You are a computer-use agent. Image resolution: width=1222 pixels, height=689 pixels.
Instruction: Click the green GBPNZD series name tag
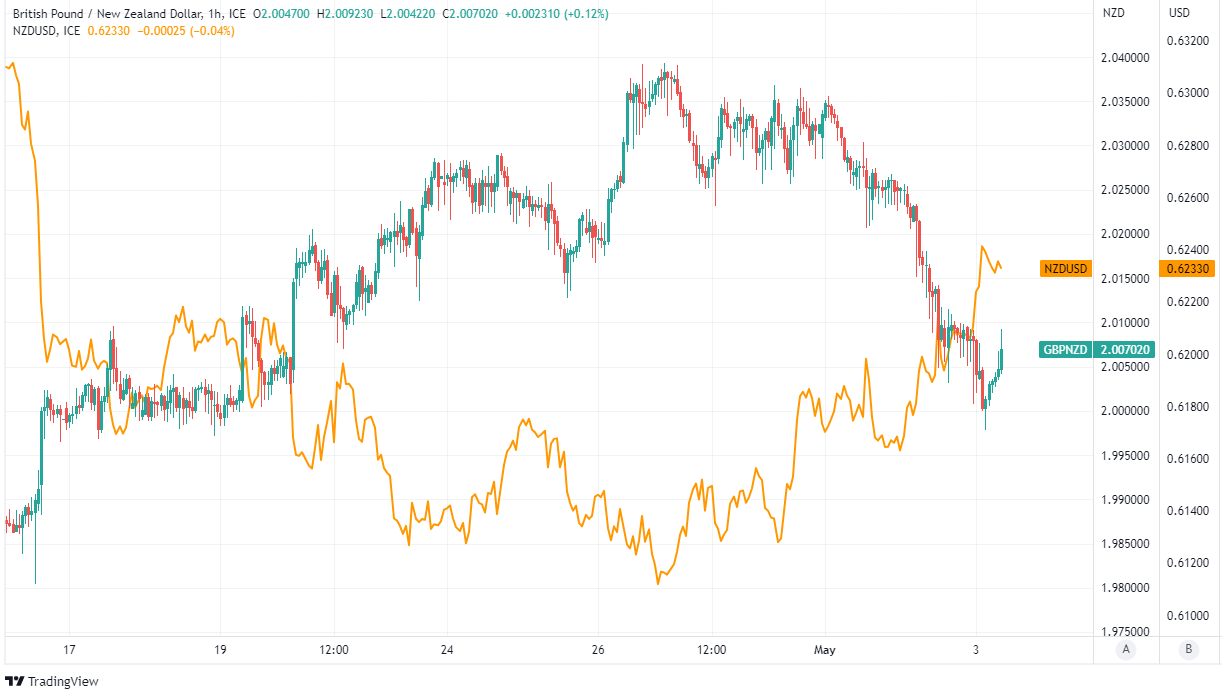tap(1066, 350)
